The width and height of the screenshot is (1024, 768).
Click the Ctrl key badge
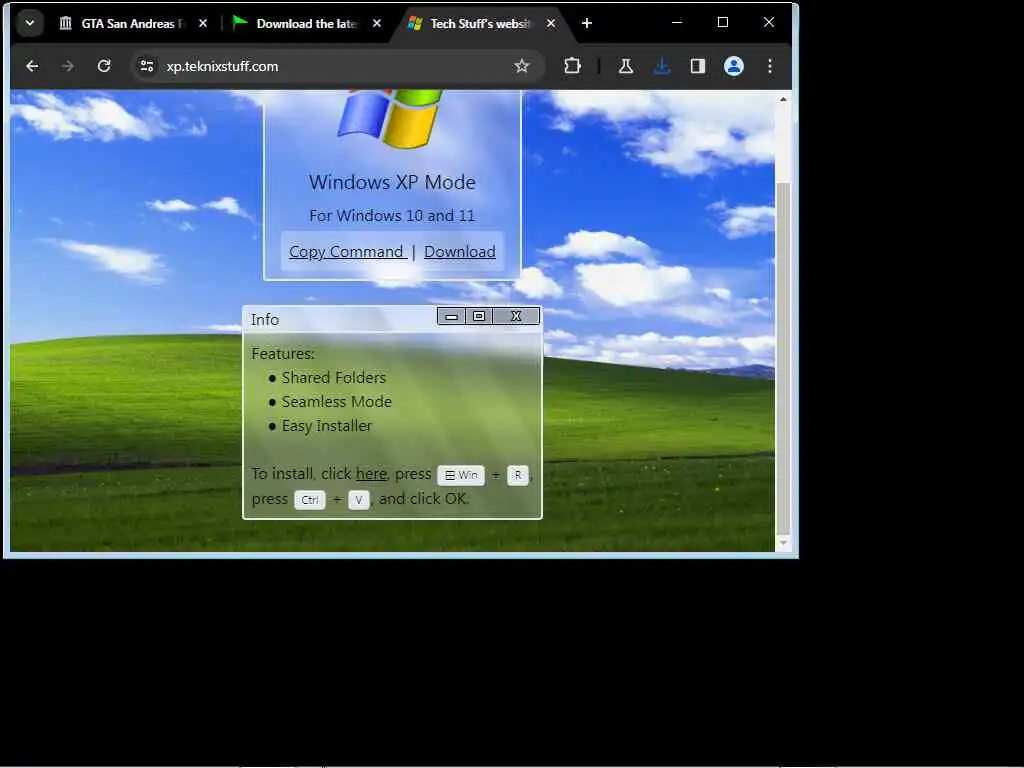click(x=310, y=500)
